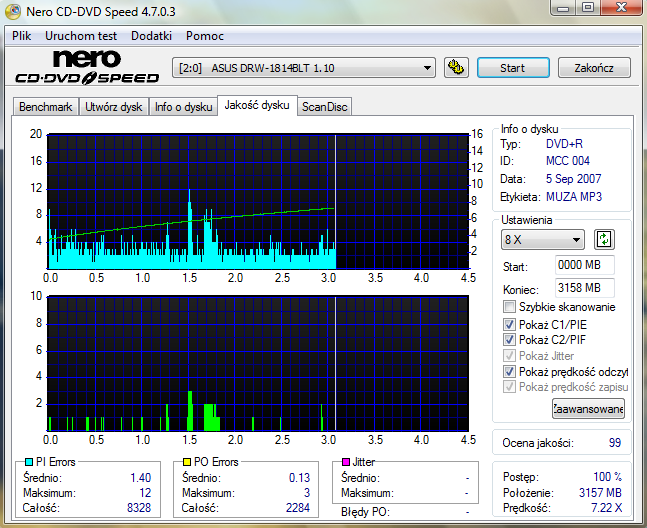Click the label value MUZA MP3

(x=574, y=197)
